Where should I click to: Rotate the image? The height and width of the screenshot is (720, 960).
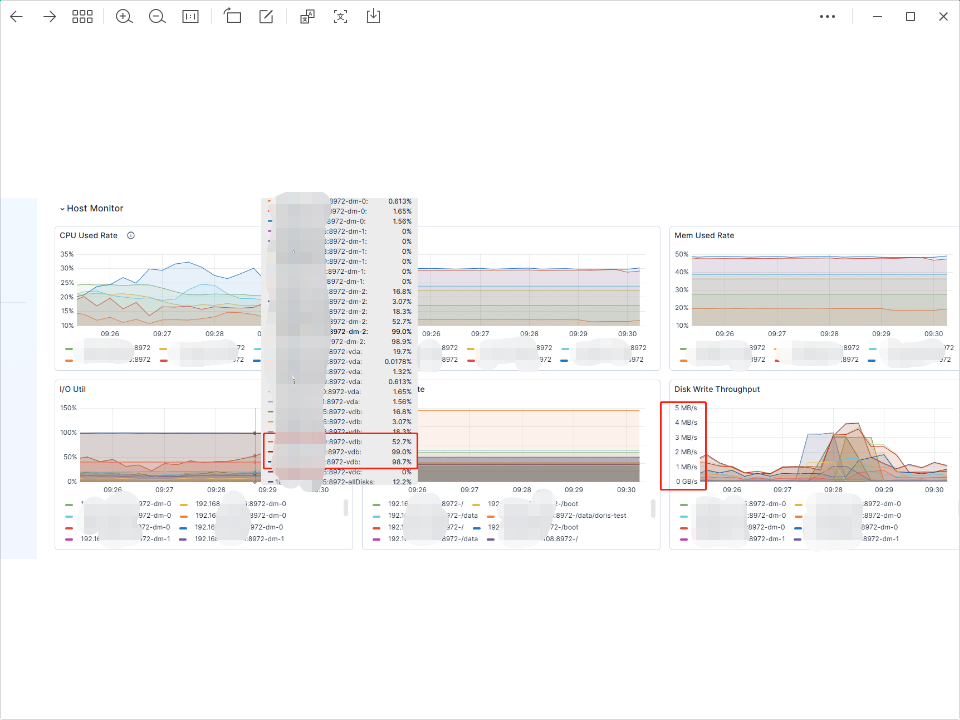(233, 17)
